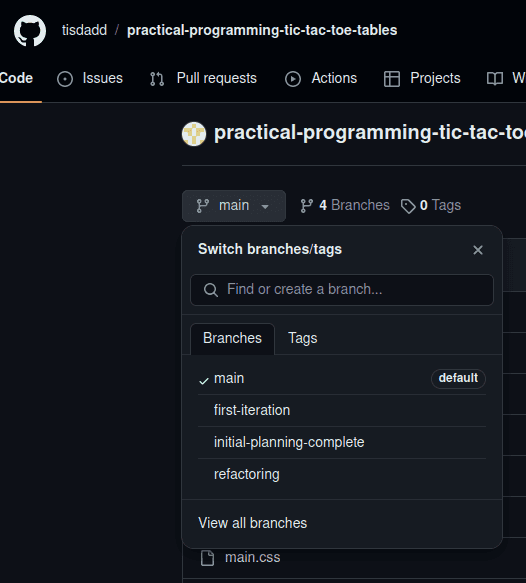This screenshot has width=526, height=583.
Task: Click the tag icon beside 0 Tags
Action: click(408, 206)
